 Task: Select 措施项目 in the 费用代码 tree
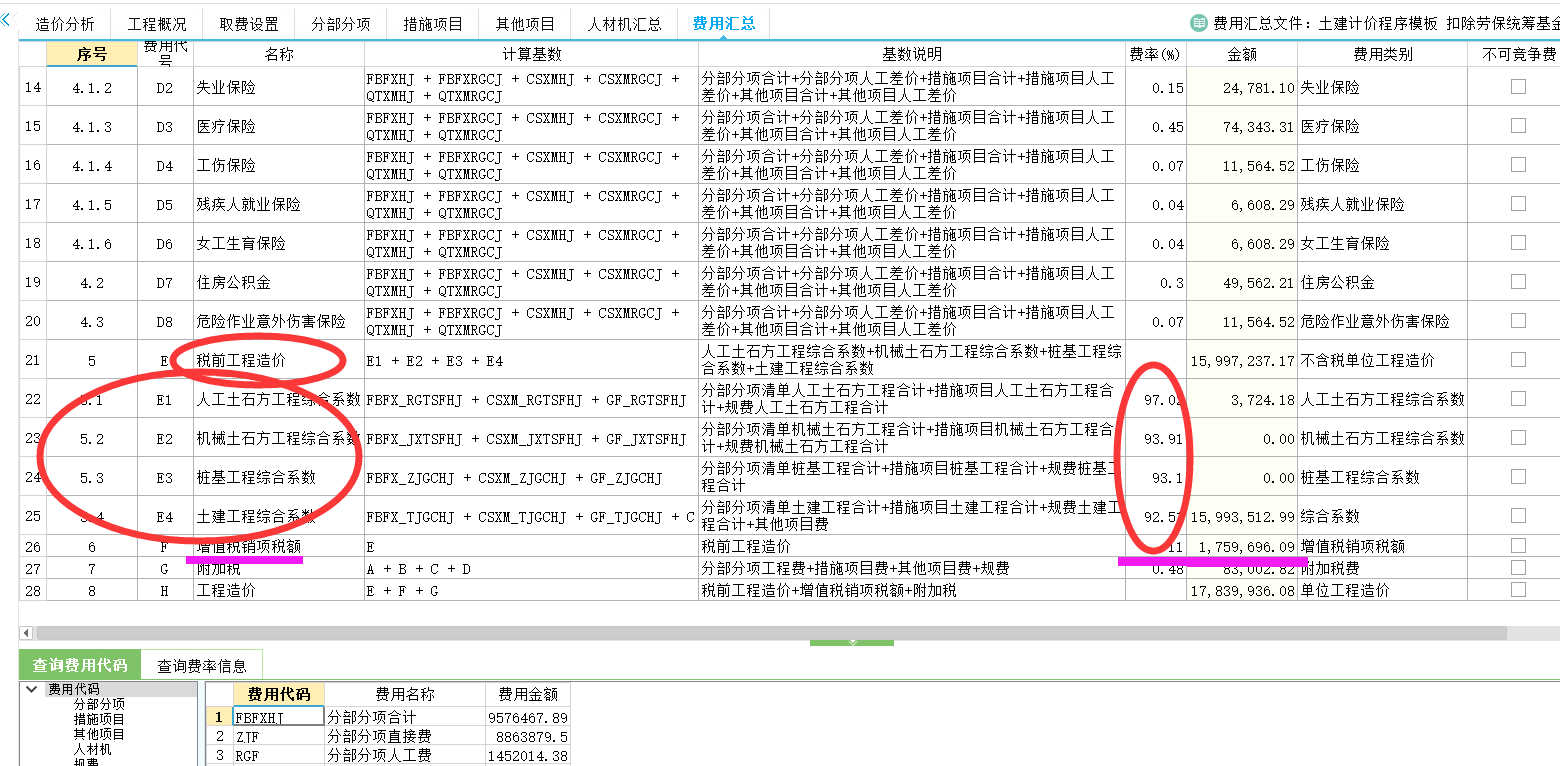pos(99,719)
